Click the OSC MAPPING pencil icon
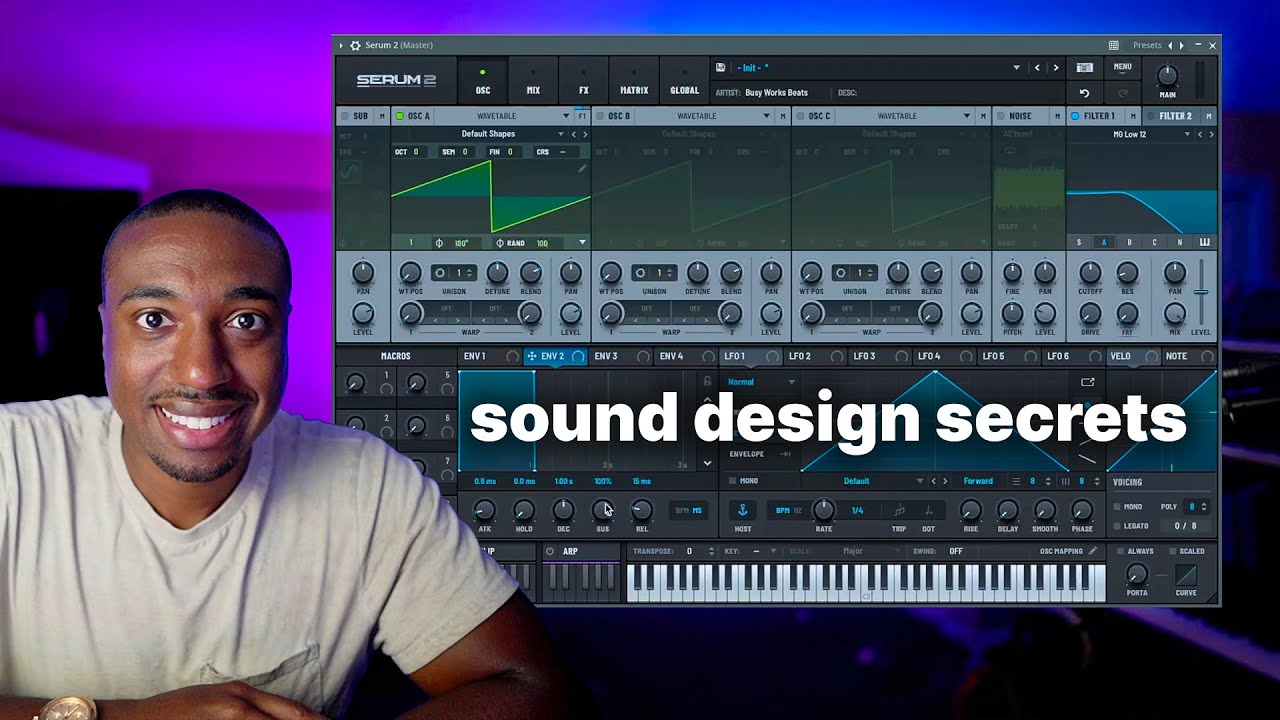Image resolution: width=1280 pixels, height=720 pixels. (x=1093, y=551)
